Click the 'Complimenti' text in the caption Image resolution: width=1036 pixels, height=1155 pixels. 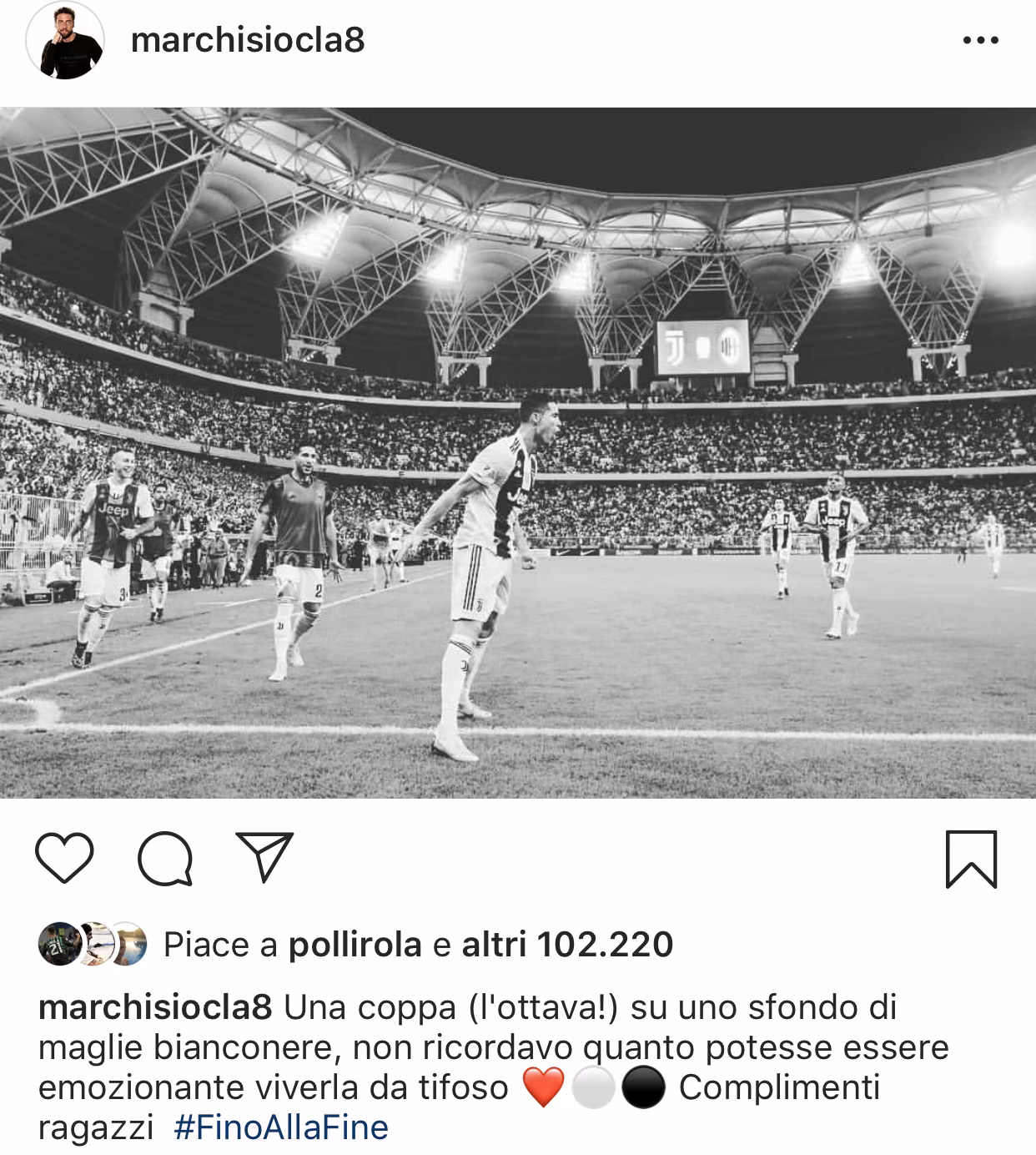tap(779, 1087)
